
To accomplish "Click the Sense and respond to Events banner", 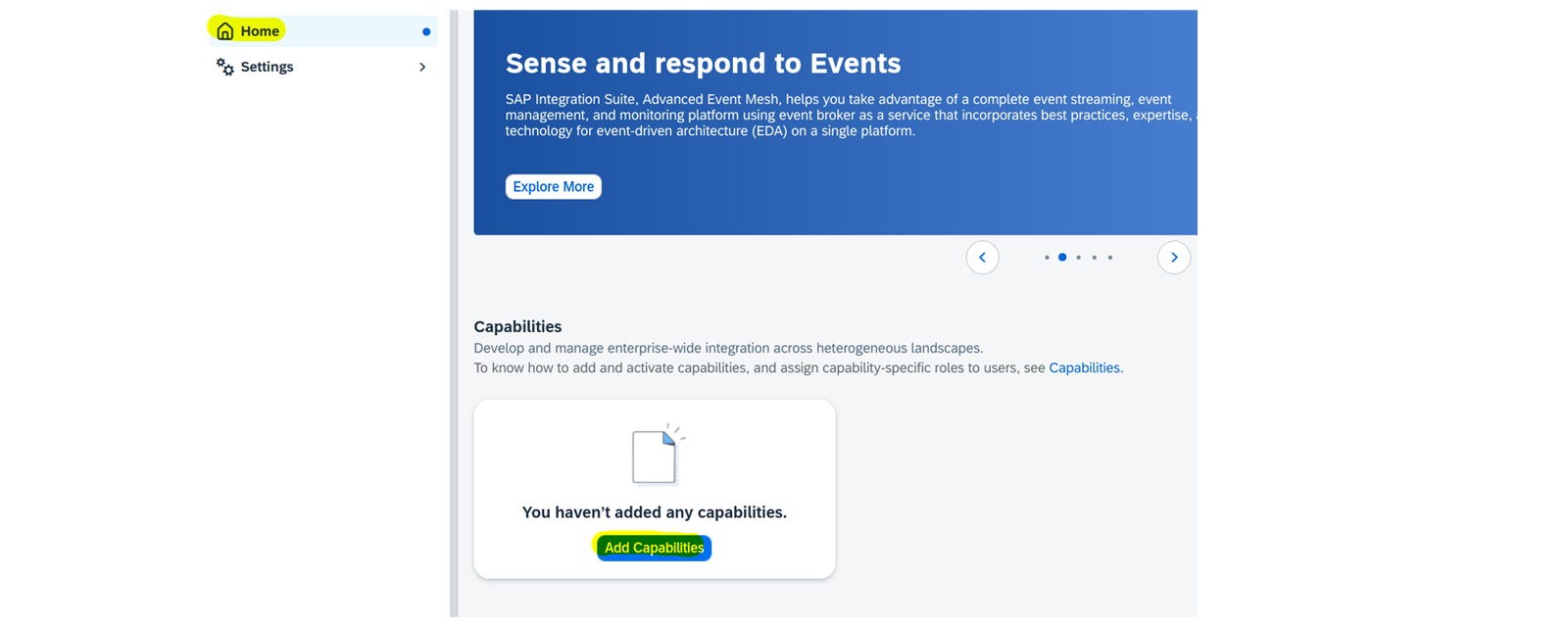I will 835,122.
